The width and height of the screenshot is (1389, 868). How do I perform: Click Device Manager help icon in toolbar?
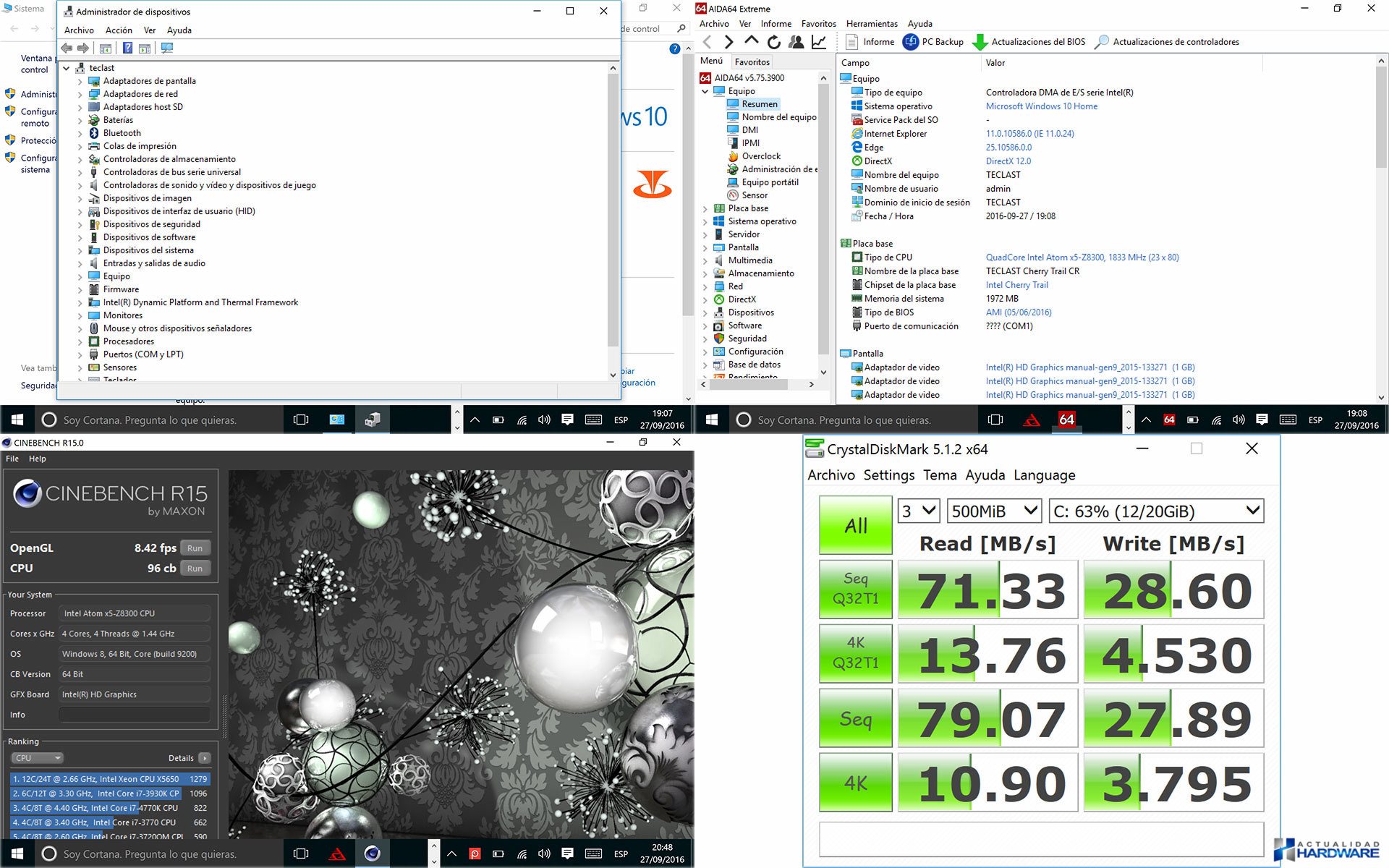click(127, 48)
